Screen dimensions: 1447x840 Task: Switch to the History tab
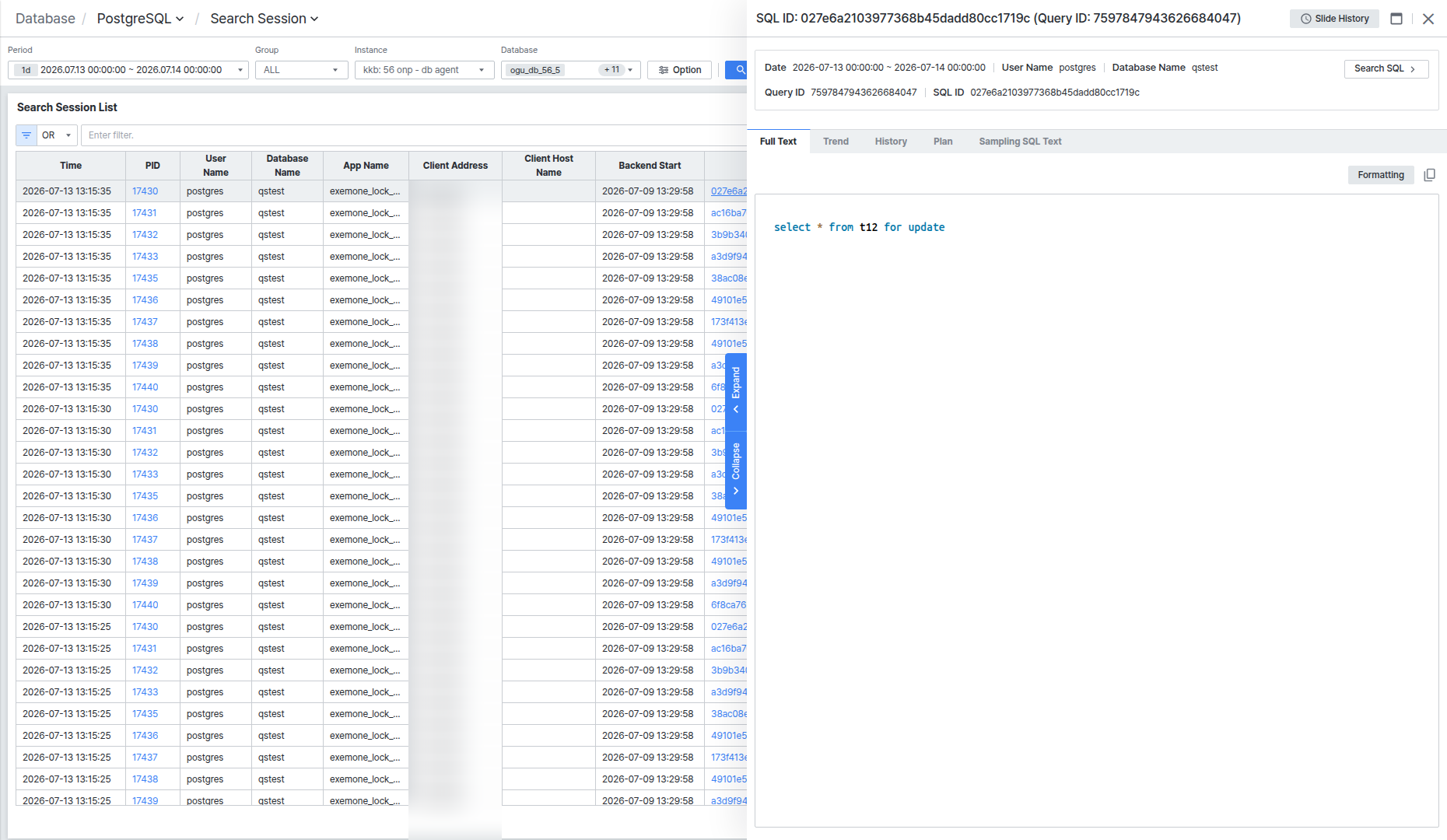(891, 142)
